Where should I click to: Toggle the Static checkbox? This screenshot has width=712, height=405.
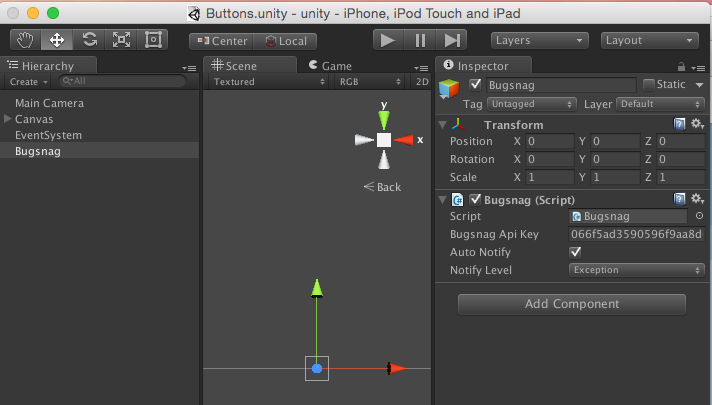tap(649, 84)
